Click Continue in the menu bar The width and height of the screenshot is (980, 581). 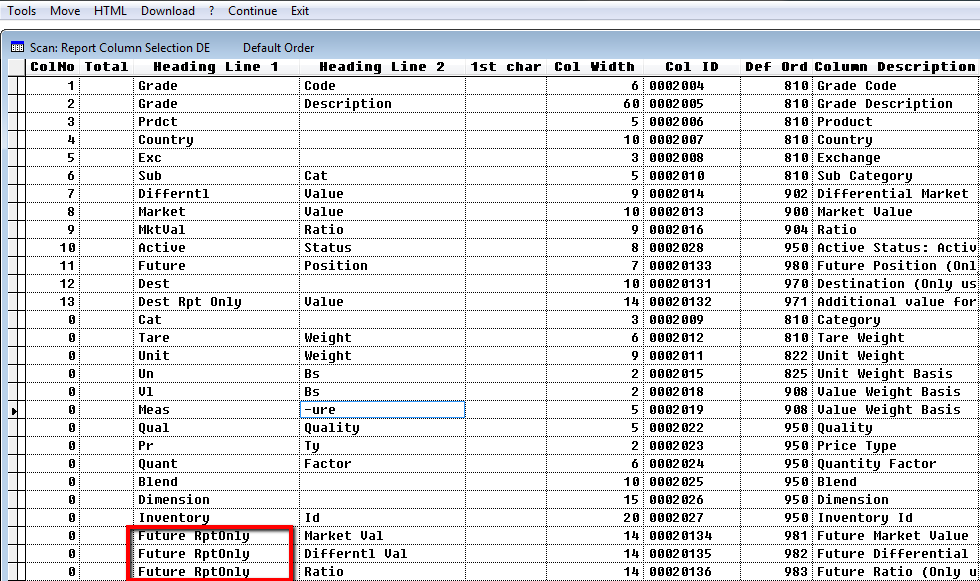(252, 11)
